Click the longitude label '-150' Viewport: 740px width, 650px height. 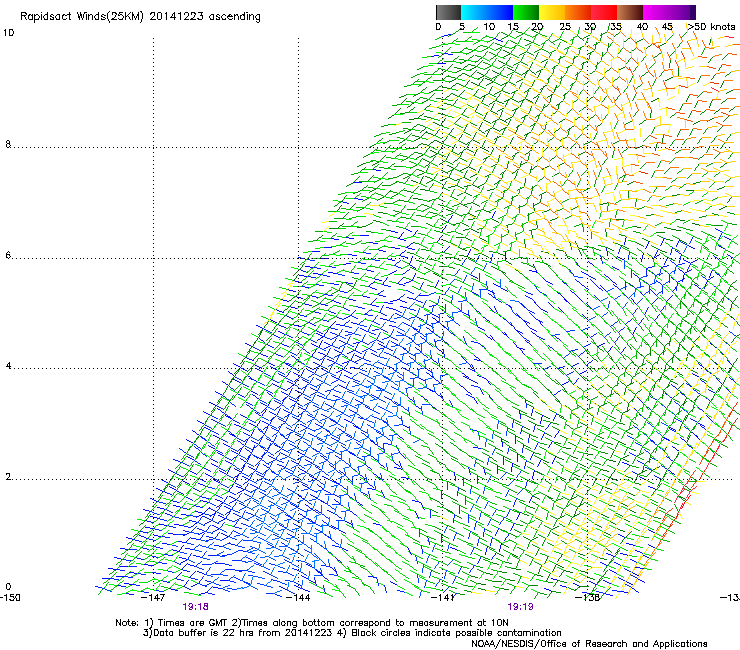coord(10,597)
